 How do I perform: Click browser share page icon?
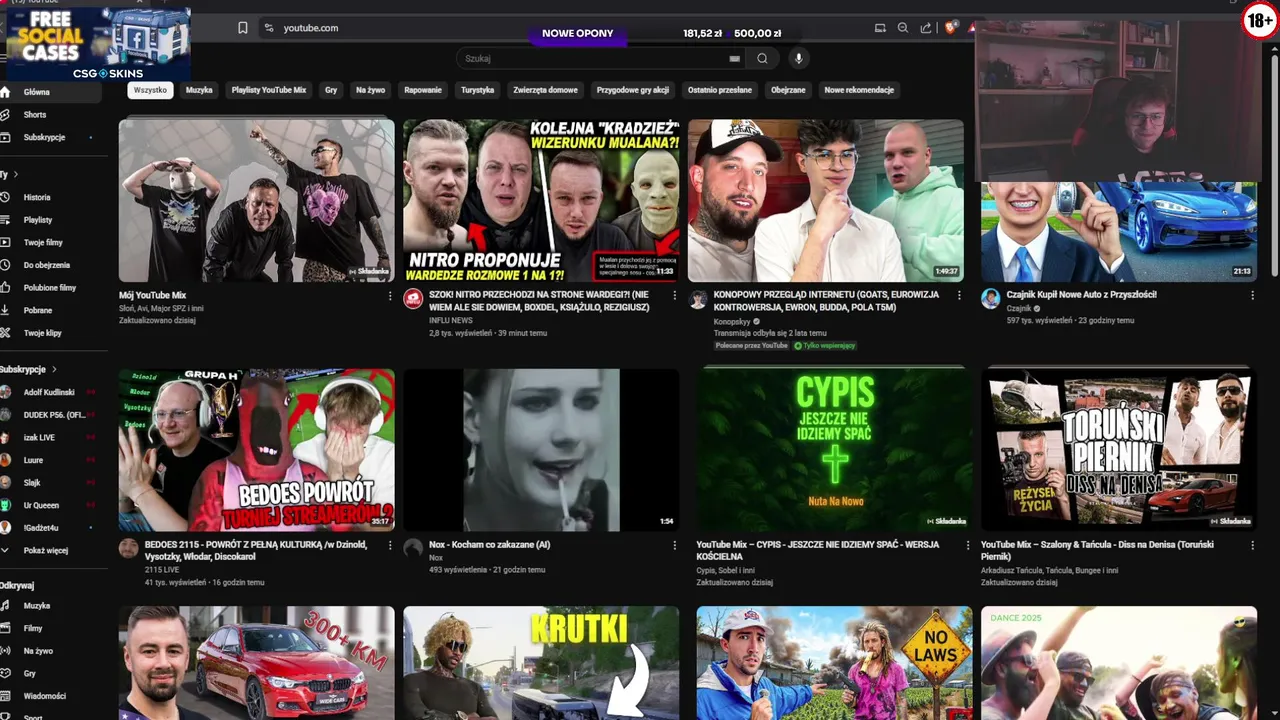[926, 28]
